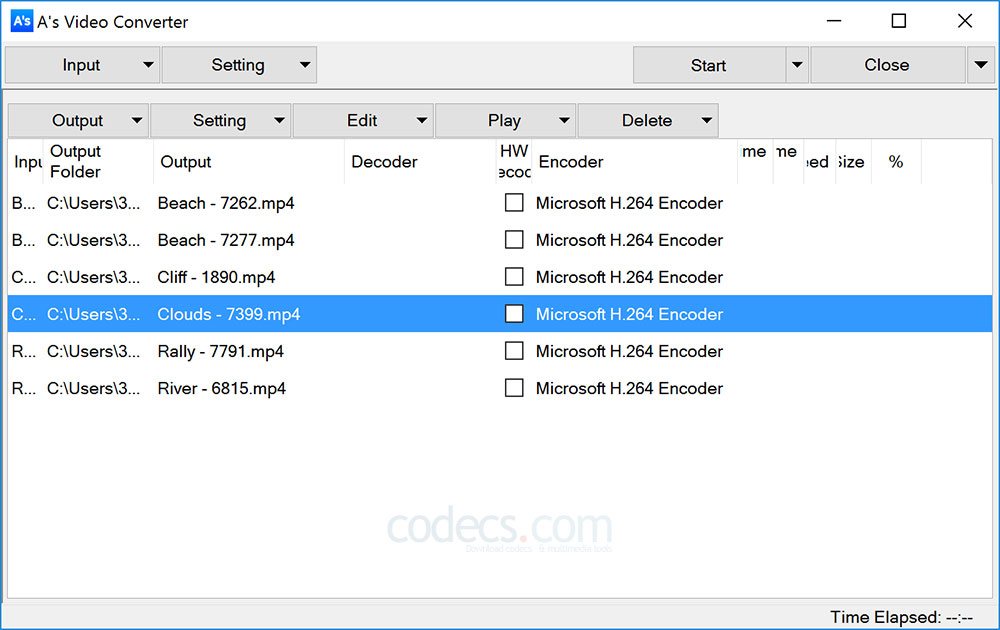Image resolution: width=1000 pixels, height=630 pixels.
Task: Click the Encoder column header
Action: (x=635, y=161)
